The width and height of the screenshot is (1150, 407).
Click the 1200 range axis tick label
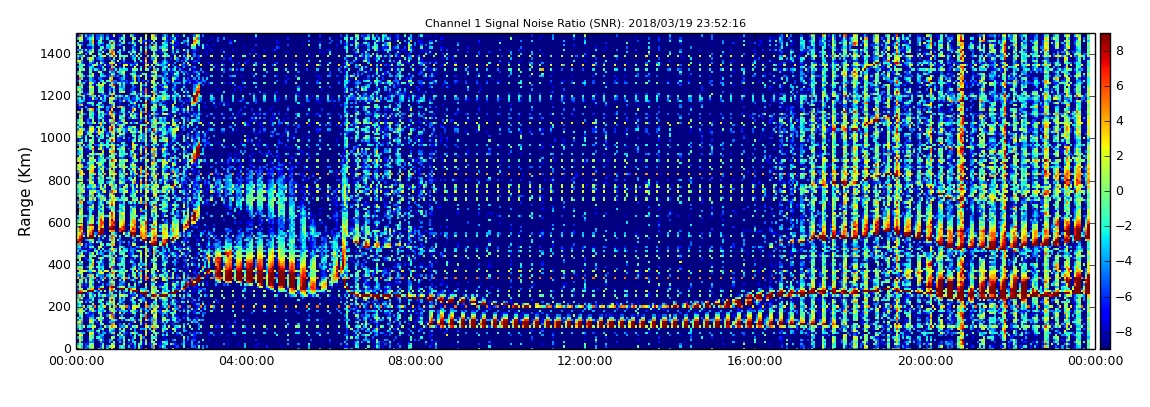[56, 96]
